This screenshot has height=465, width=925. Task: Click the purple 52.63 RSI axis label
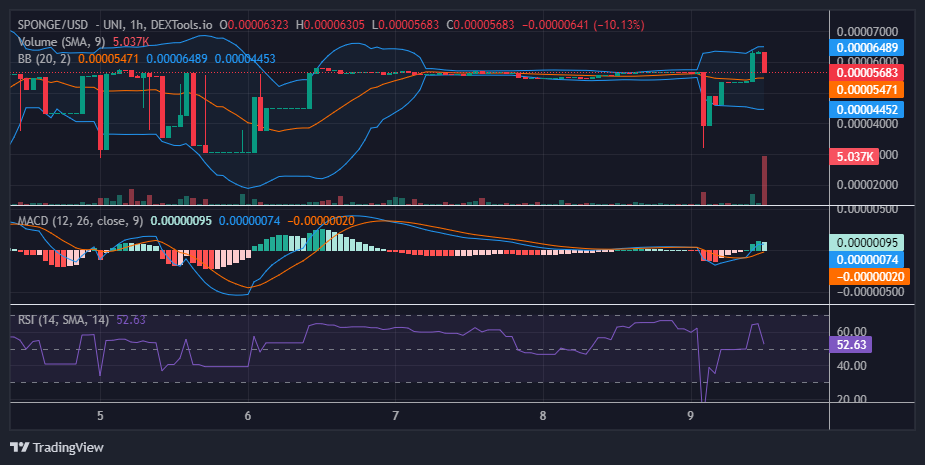click(x=851, y=345)
